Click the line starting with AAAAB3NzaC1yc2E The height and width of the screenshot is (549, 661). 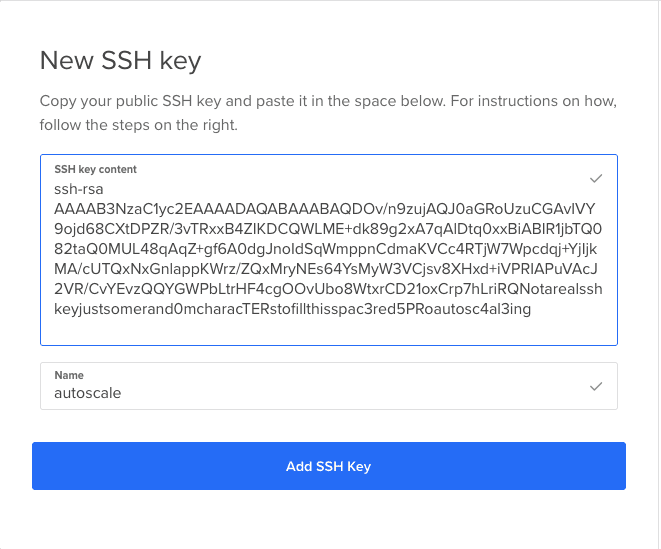click(x=325, y=209)
